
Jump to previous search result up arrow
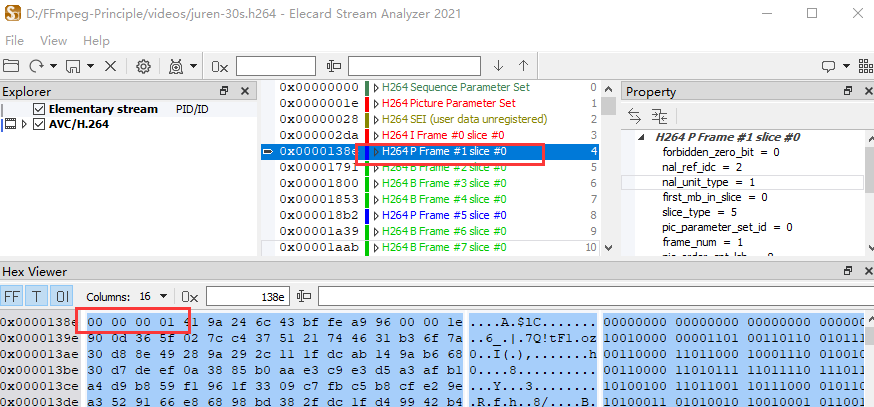523,66
